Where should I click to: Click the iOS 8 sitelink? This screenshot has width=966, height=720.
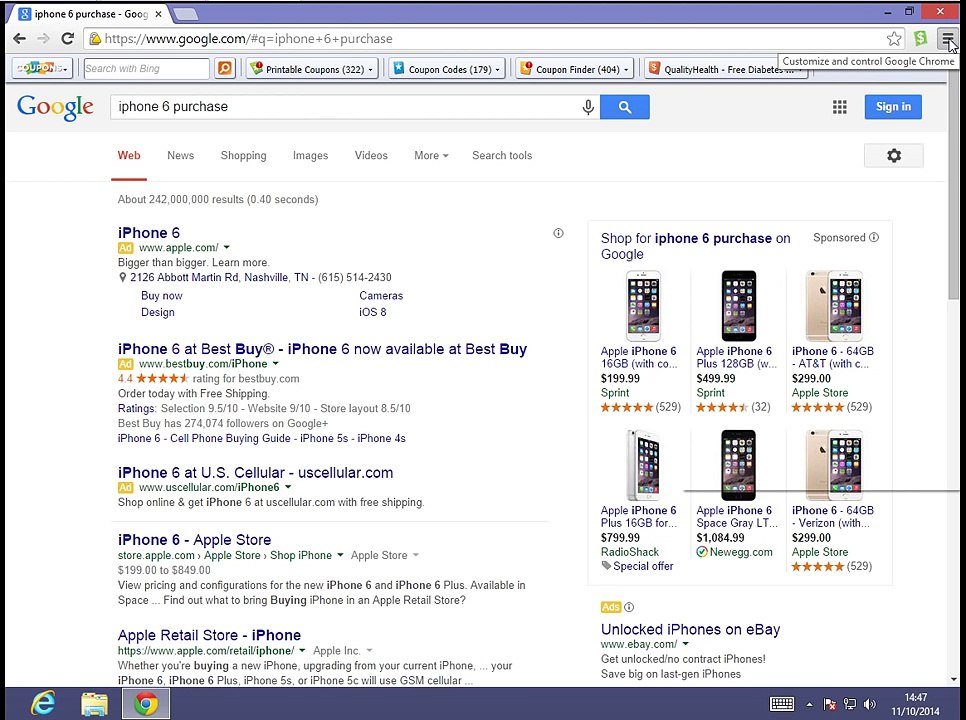(x=373, y=312)
